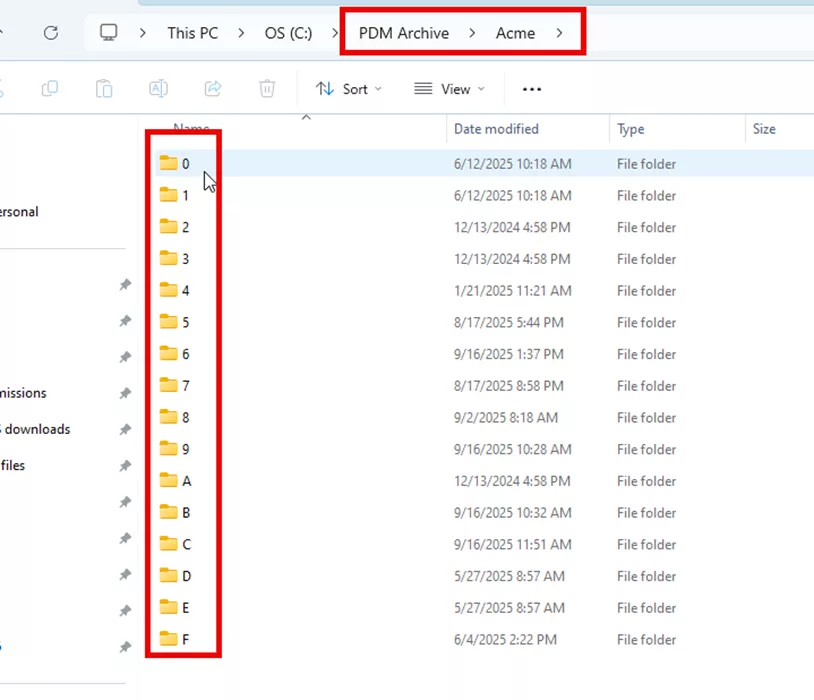Navigate to PDM Archive via the breadcrumb
This screenshot has height=700, width=814.
403,32
